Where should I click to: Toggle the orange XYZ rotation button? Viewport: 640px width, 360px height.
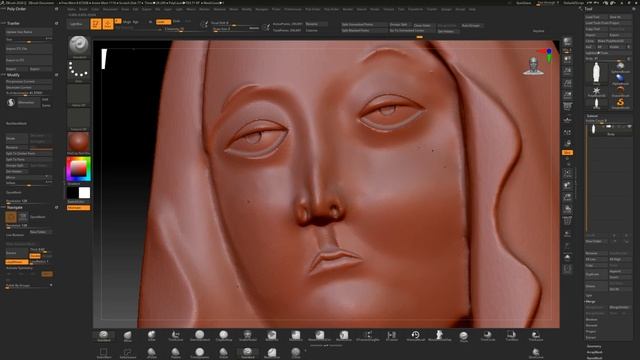coord(567,152)
